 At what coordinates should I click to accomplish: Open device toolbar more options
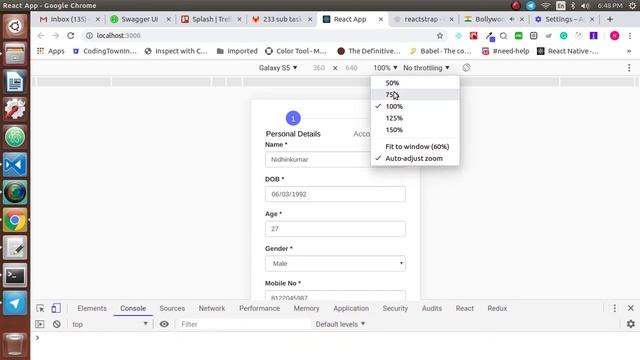pyautogui.click(x=629, y=68)
